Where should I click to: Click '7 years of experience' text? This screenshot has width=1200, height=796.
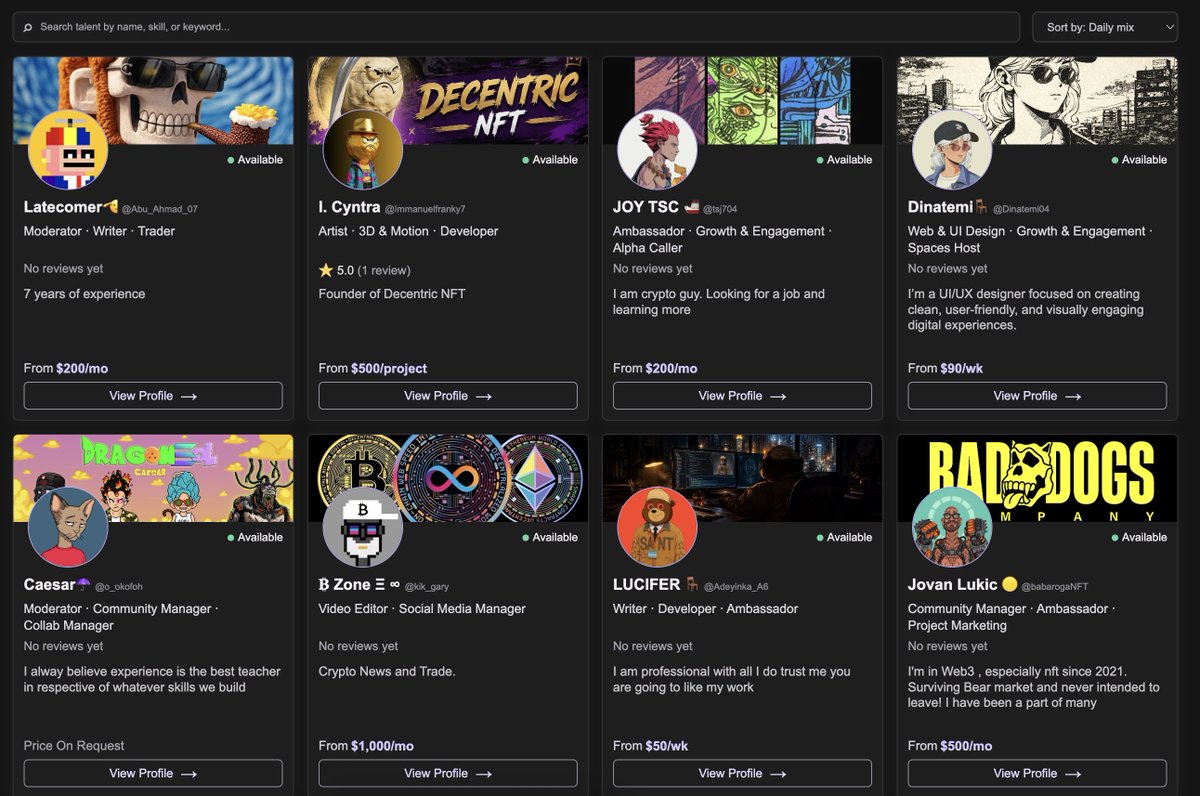pos(84,294)
